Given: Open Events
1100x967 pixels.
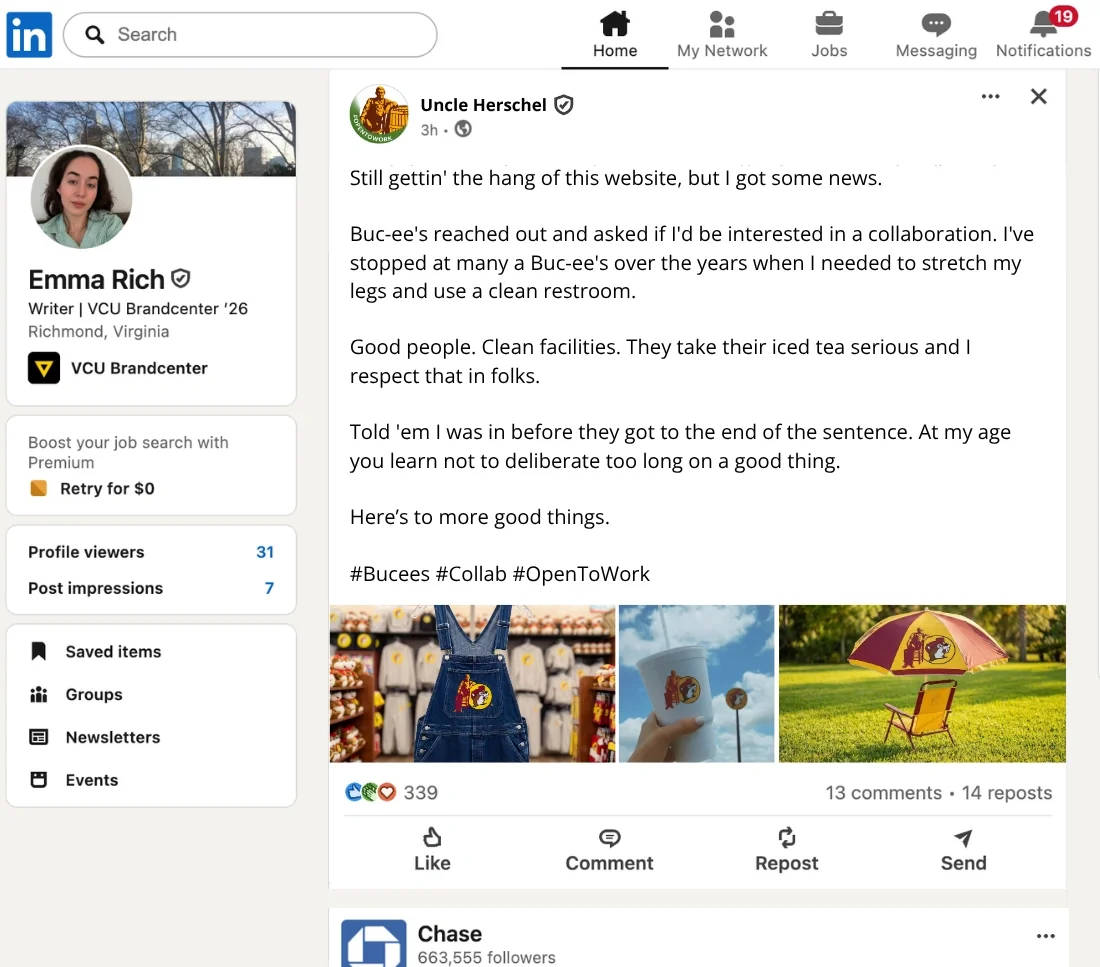Looking at the screenshot, I should tap(92, 780).
